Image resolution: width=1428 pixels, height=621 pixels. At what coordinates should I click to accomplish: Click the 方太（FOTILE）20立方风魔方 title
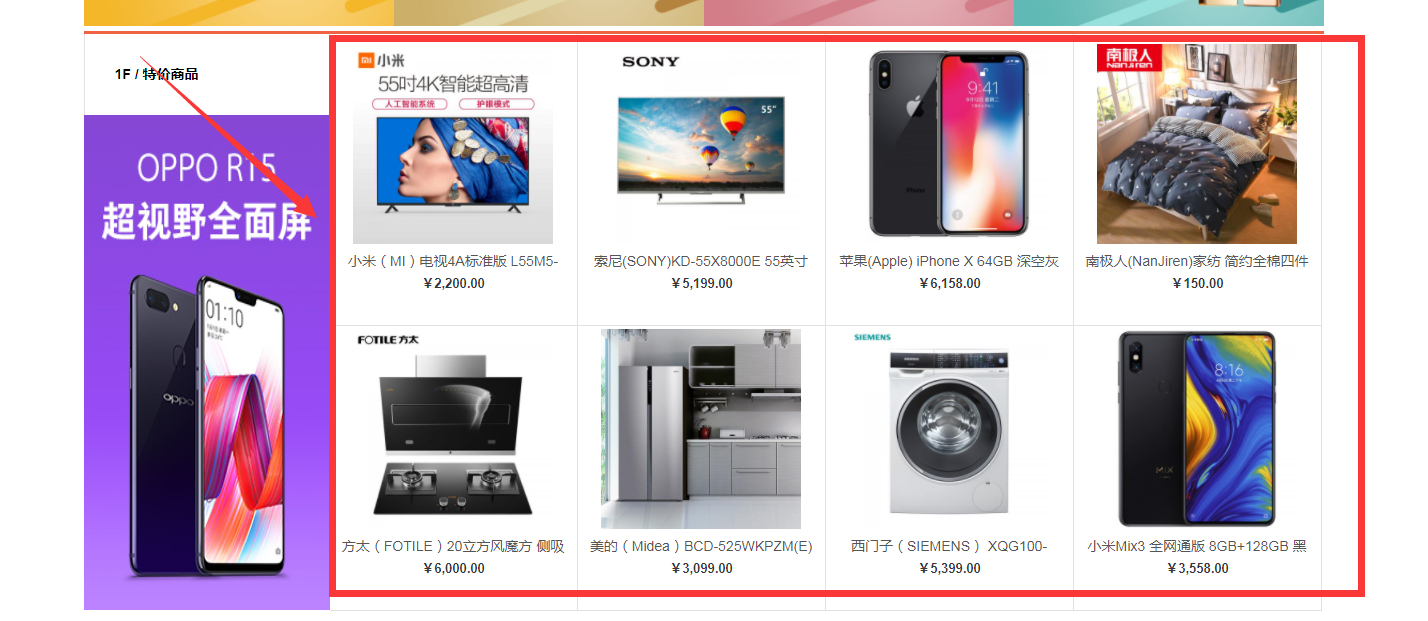pyautogui.click(x=453, y=546)
